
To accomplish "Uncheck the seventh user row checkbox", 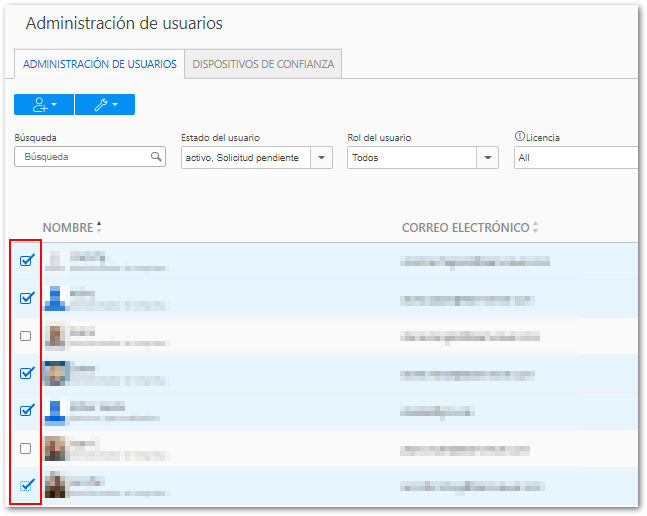I will (x=26, y=485).
